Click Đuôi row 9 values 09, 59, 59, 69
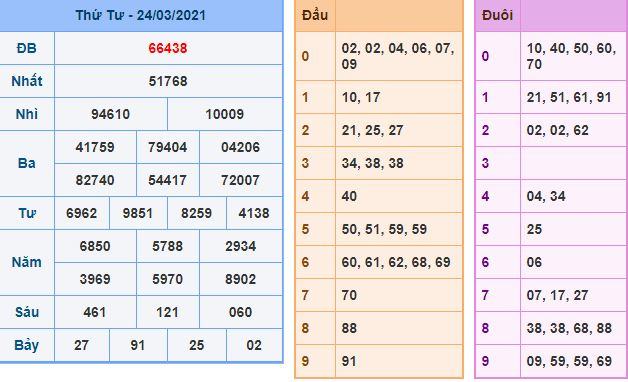 [569, 361]
